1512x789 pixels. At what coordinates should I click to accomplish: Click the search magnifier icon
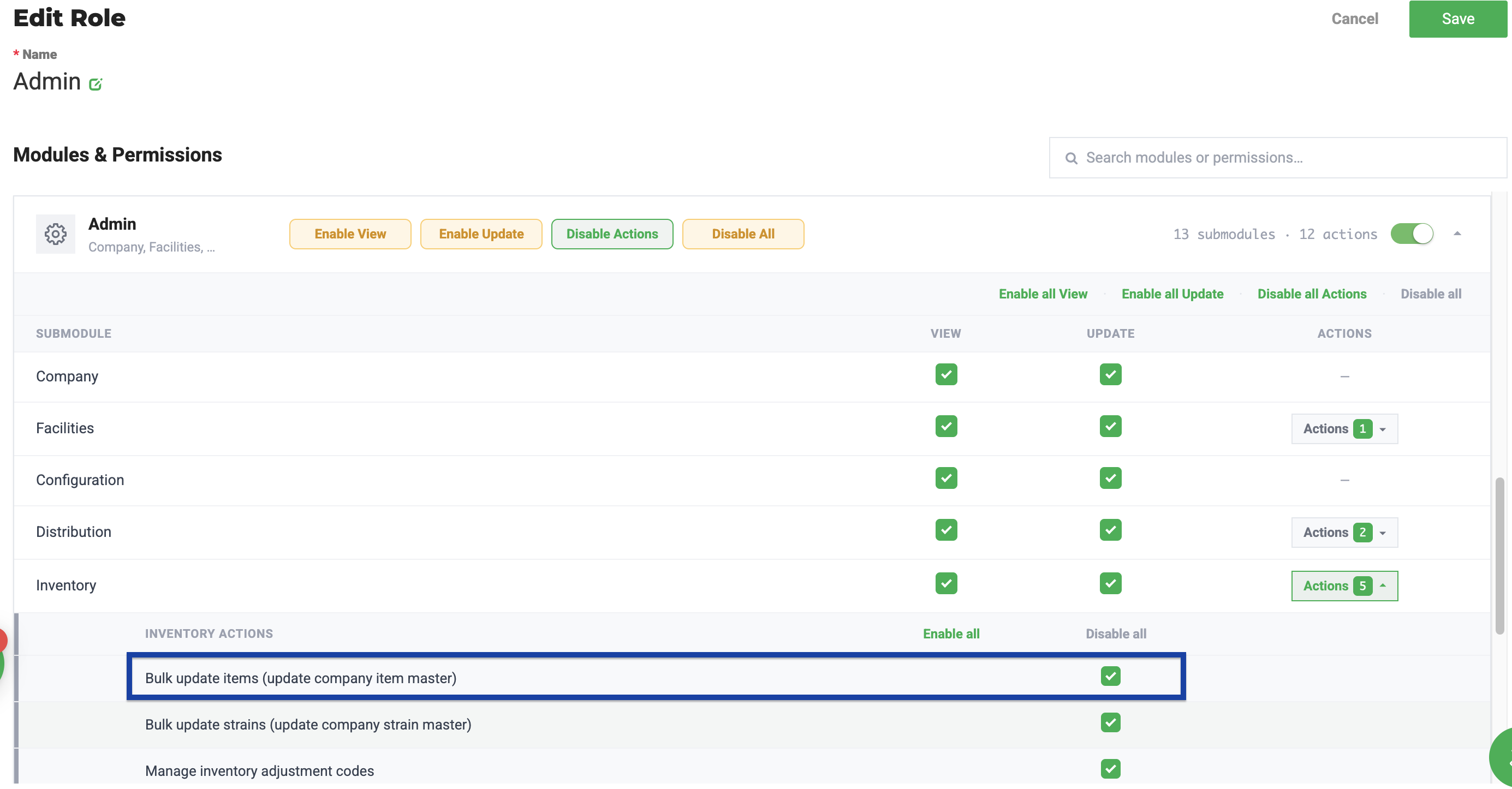click(x=1071, y=158)
